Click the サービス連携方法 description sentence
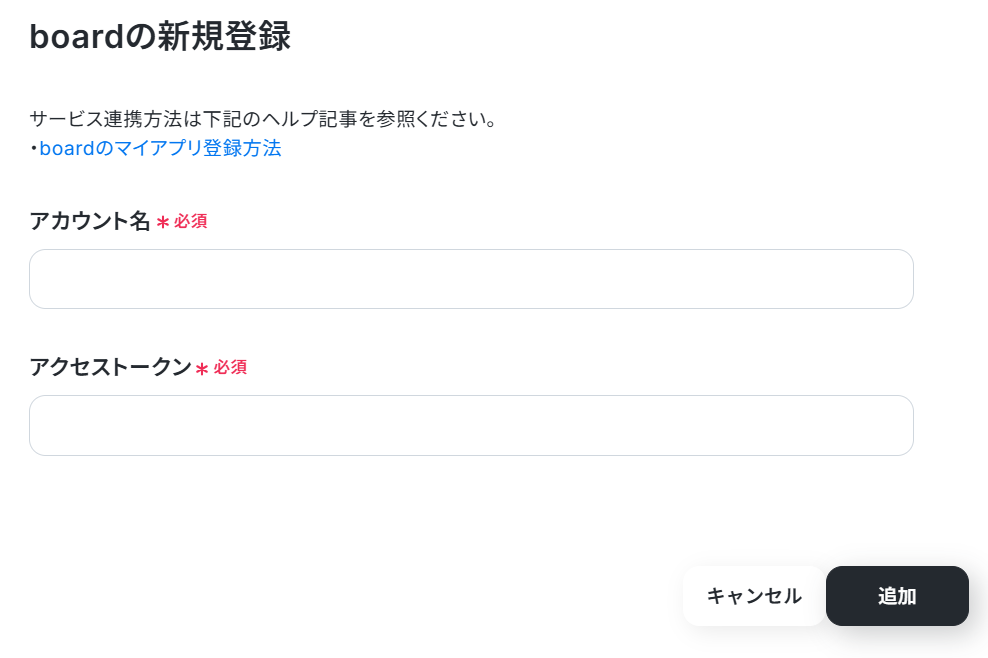The width and height of the screenshot is (988, 658). (264, 118)
